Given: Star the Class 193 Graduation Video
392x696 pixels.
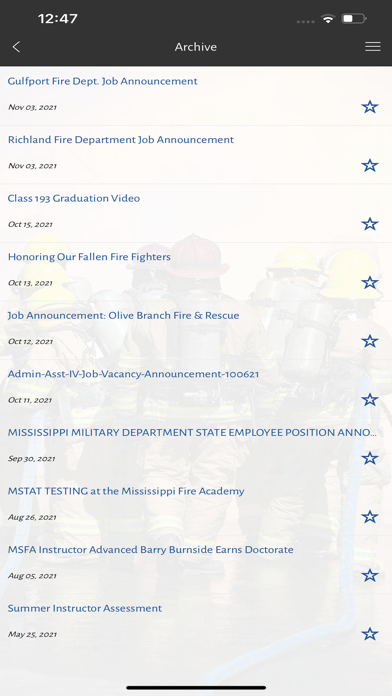Looking at the screenshot, I should [x=369, y=224].
